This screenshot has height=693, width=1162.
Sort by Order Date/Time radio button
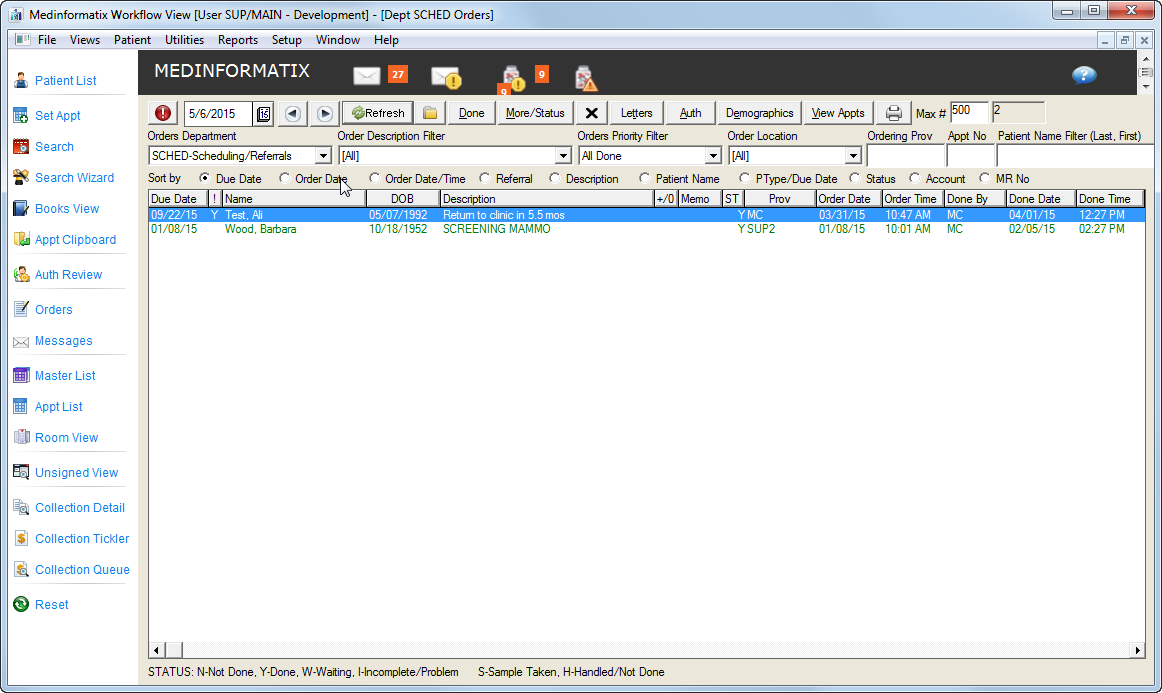pyautogui.click(x=374, y=179)
